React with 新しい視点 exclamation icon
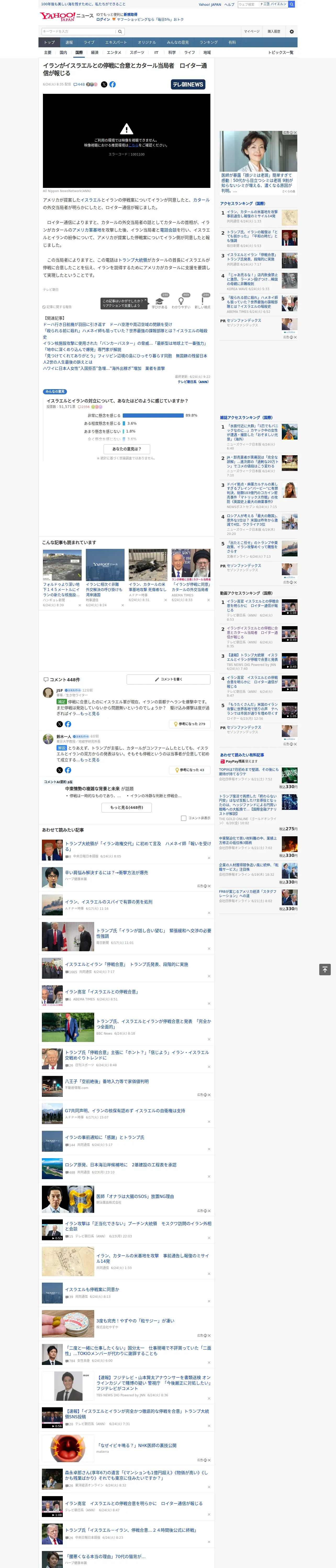The height and width of the screenshot is (1568, 336). tap(203, 301)
